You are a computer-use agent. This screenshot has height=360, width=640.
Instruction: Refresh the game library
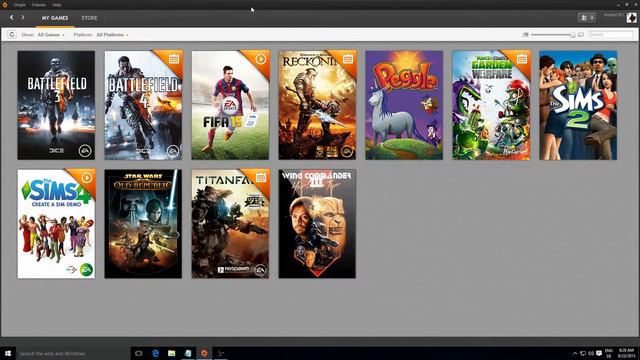(x=11, y=35)
